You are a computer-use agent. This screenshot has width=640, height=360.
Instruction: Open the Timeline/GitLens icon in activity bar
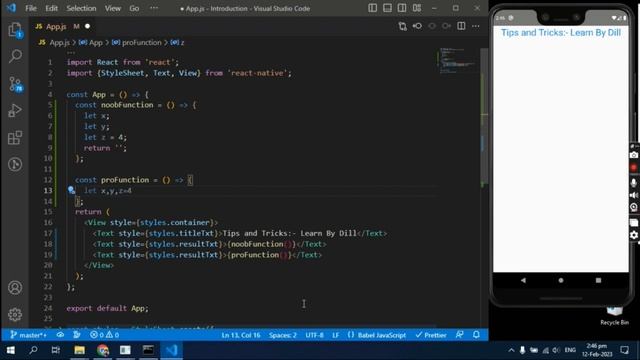pyautogui.click(x=15, y=164)
